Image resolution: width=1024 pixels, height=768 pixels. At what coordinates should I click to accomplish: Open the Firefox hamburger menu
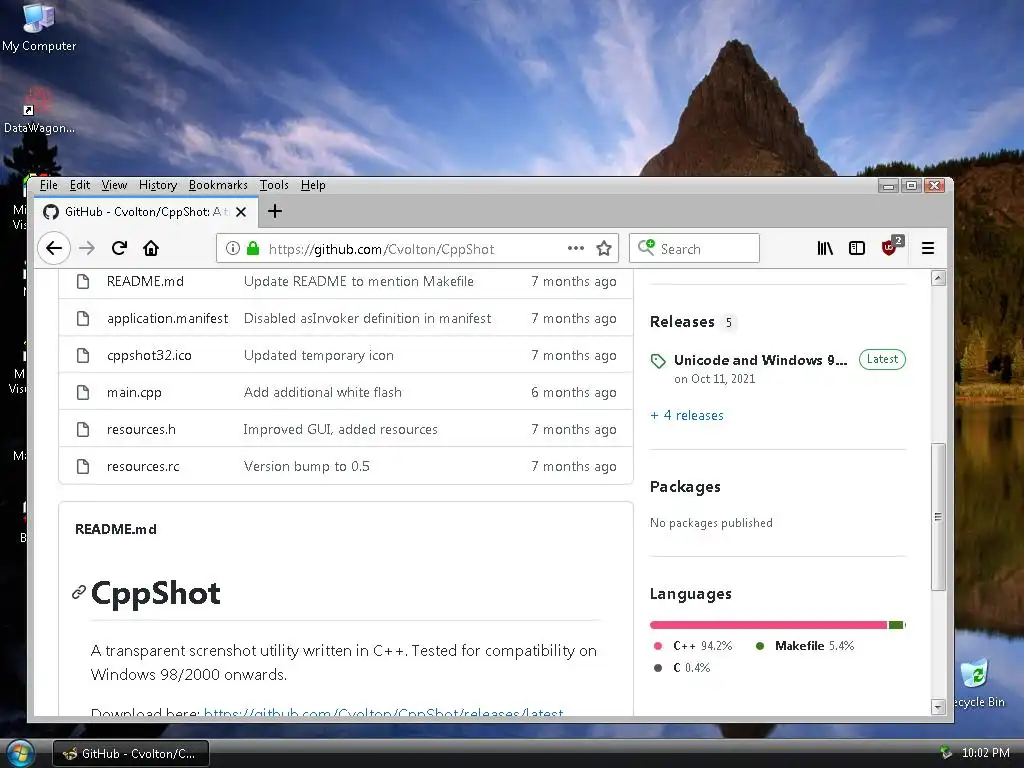coord(928,248)
